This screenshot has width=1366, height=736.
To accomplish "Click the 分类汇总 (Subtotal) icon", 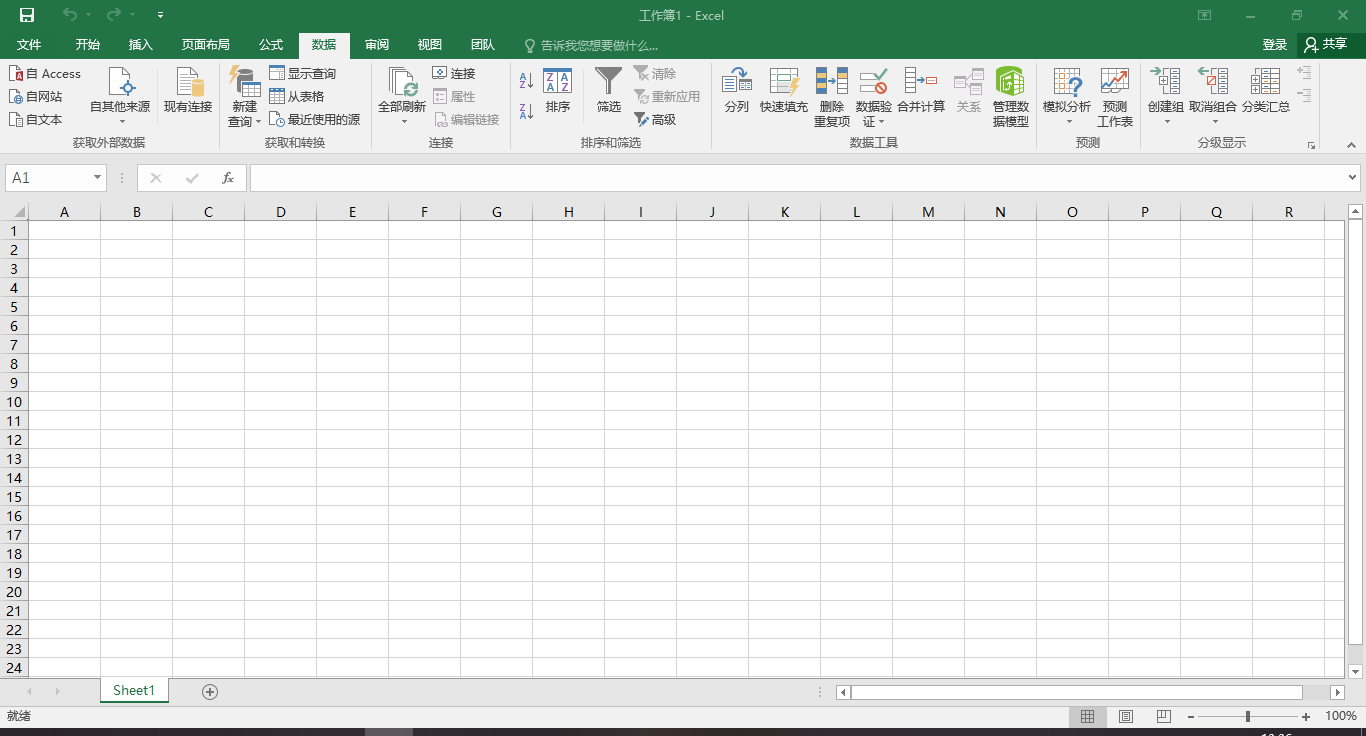I will pyautogui.click(x=1264, y=95).
